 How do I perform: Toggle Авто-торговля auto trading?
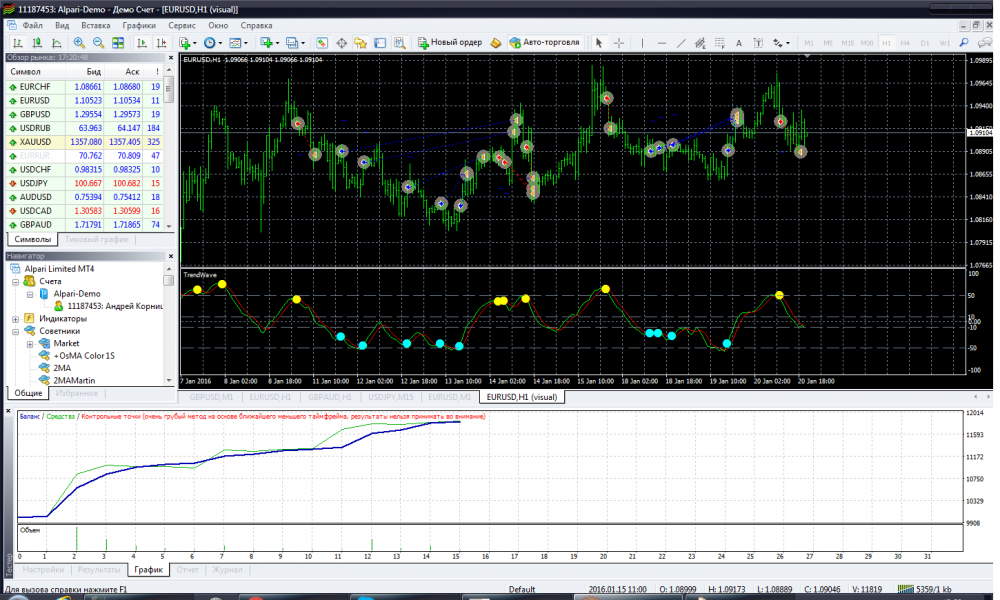point(545,43)
